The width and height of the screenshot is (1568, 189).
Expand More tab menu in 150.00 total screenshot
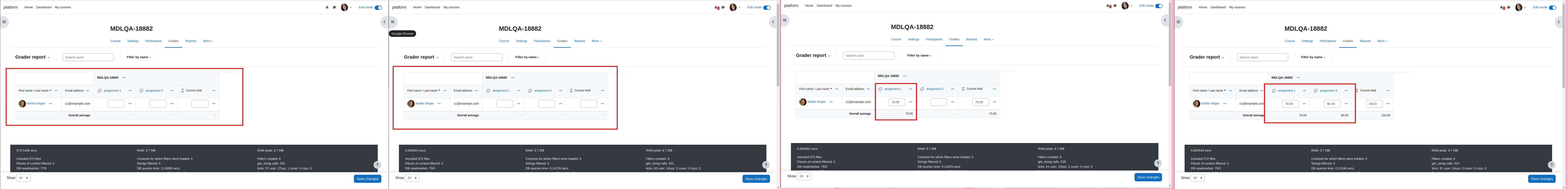point(1382,41)
